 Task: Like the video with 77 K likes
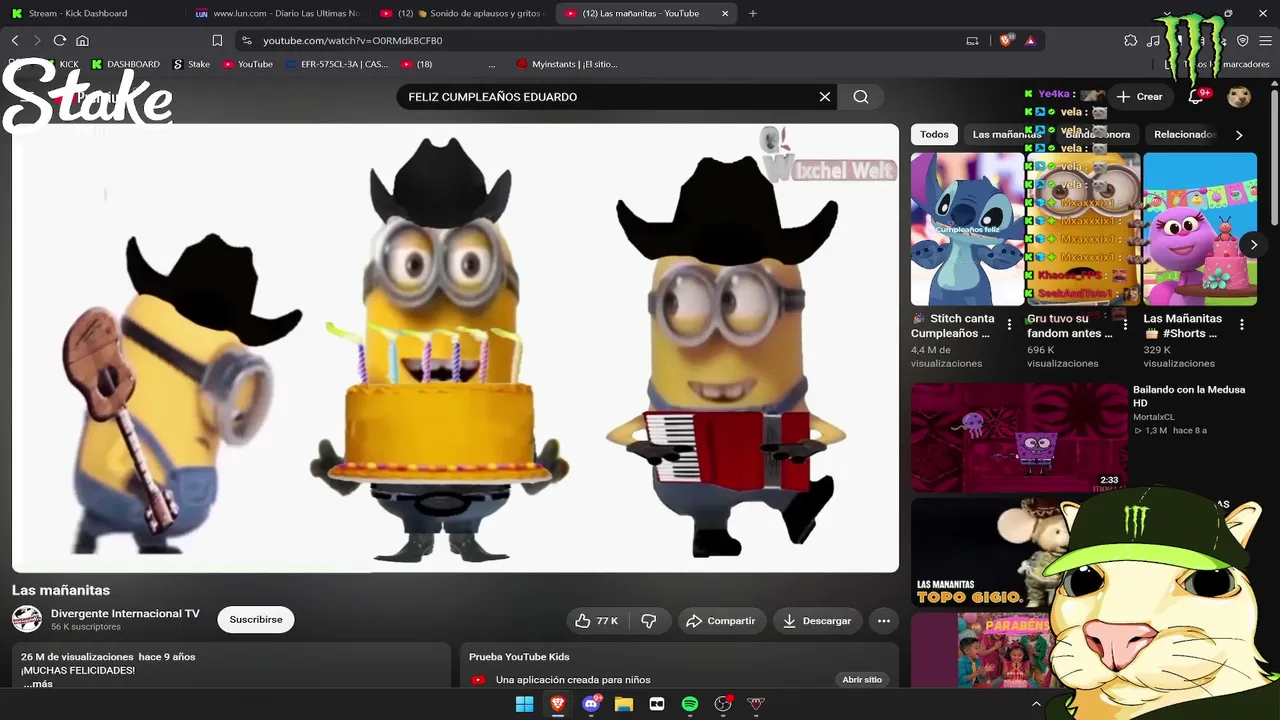[x=597, y=621]
